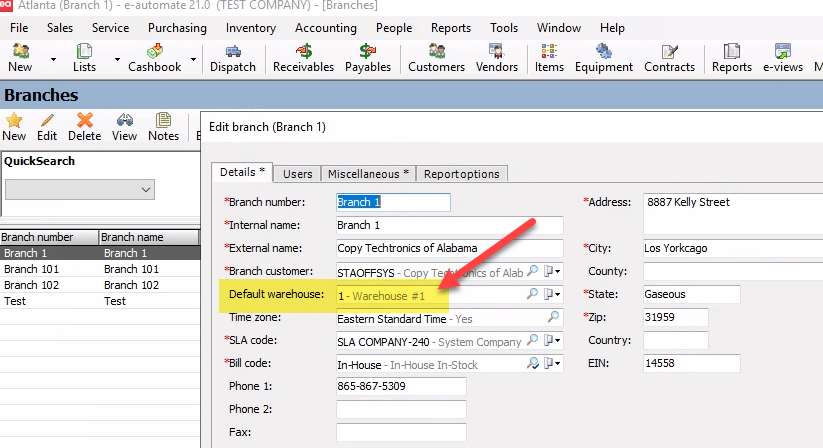Sort by the Branch name column header
Image resolution: width=823 pixels, height=448 pixels.
point(149,237)
